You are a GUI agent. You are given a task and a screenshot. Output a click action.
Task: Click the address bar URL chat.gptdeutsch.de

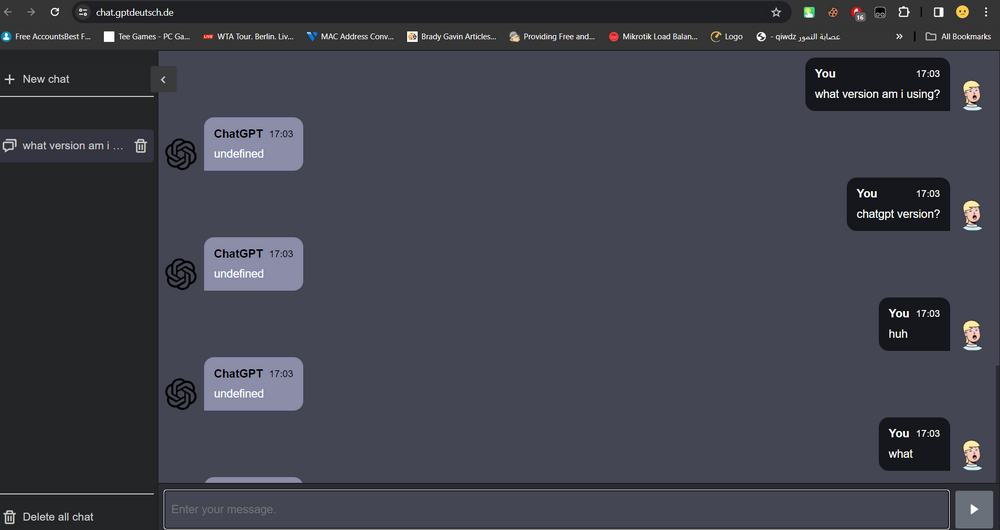pyautogui.click(x=135, y=12)
